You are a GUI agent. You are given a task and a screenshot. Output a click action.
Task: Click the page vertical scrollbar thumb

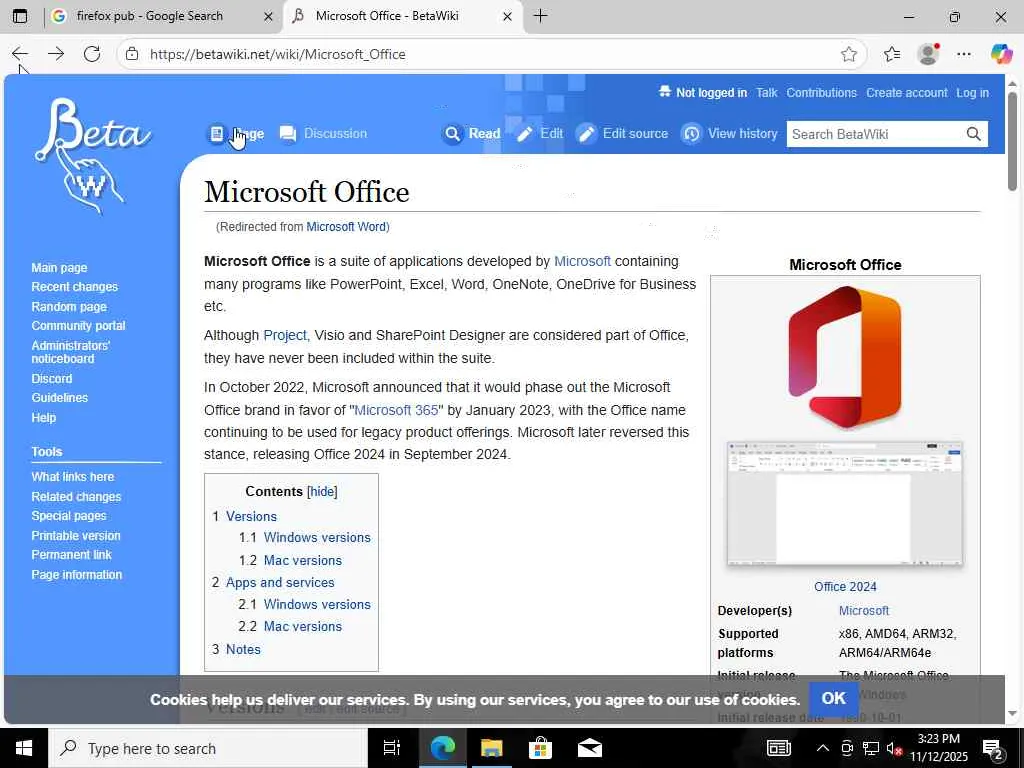(1012, 142)
